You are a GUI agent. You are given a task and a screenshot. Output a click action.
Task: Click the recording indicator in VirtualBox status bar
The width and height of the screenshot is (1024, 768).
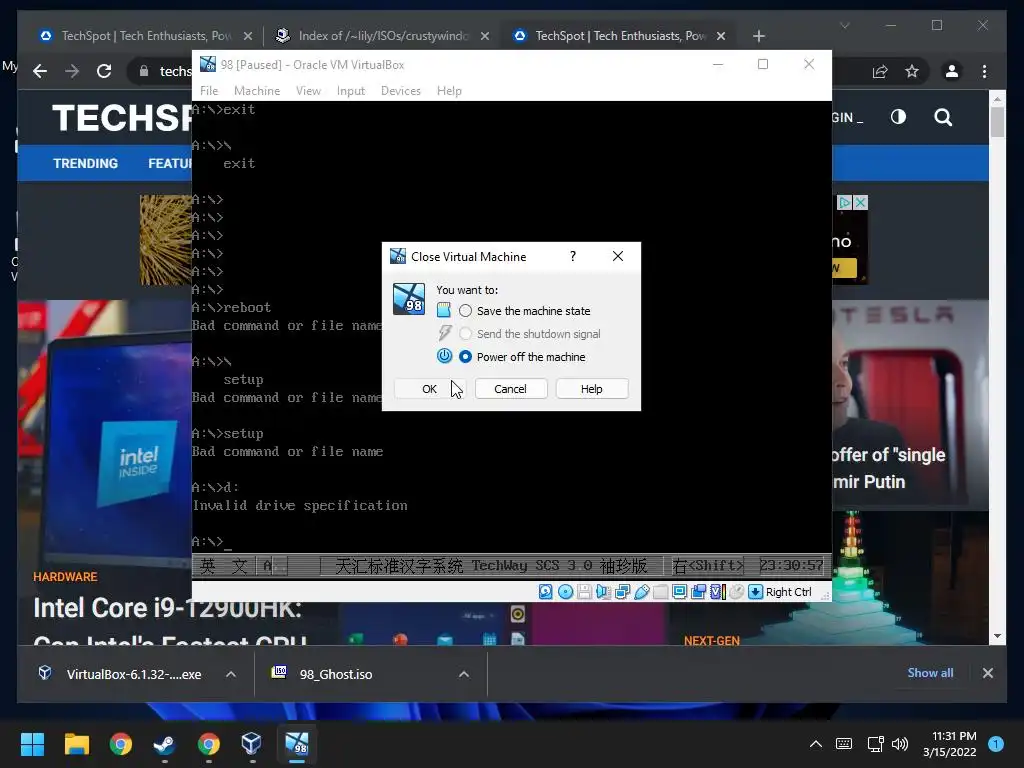698,592
